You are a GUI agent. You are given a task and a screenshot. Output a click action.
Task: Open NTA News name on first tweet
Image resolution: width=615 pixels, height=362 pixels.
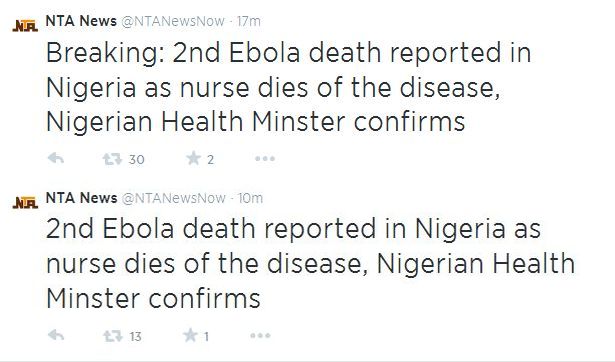[x=81, y=21]
